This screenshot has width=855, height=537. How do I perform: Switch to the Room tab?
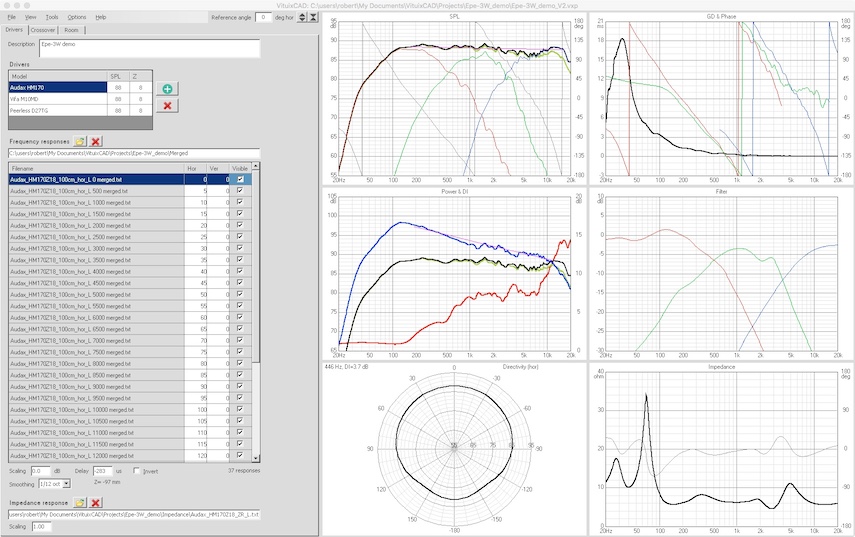(x=71, y=30)
